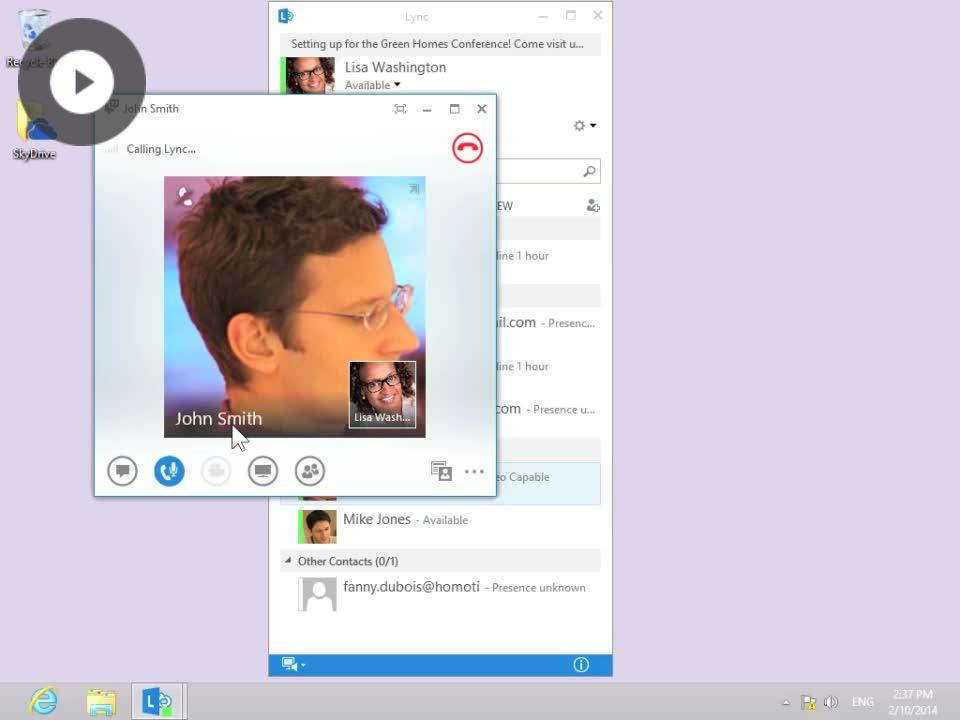Image resolution: width=960 pixels, height=720 pixels.
Task: Open the Options gear icon in Lync
Action: coord(579,126)
